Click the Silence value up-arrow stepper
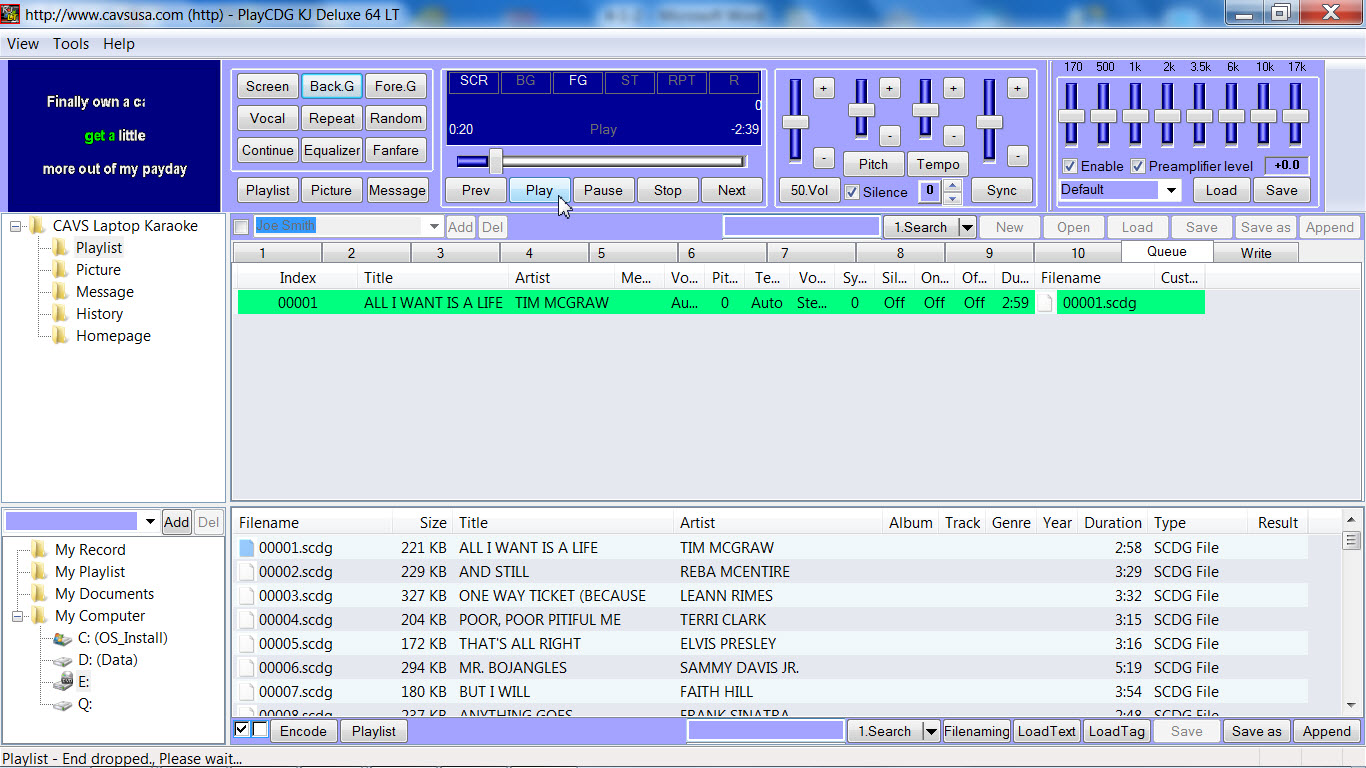1366x768 pixels. (953, 185)
